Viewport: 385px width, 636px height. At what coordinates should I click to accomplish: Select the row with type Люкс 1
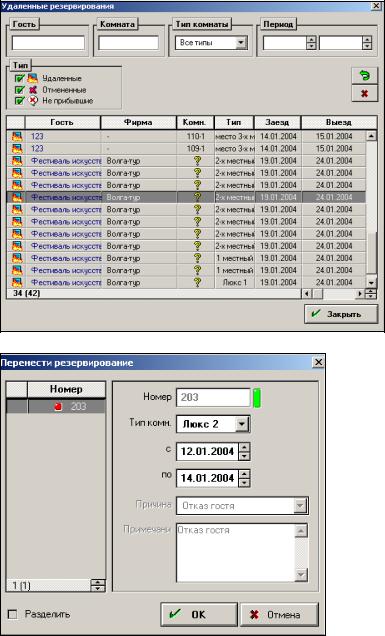186,282
